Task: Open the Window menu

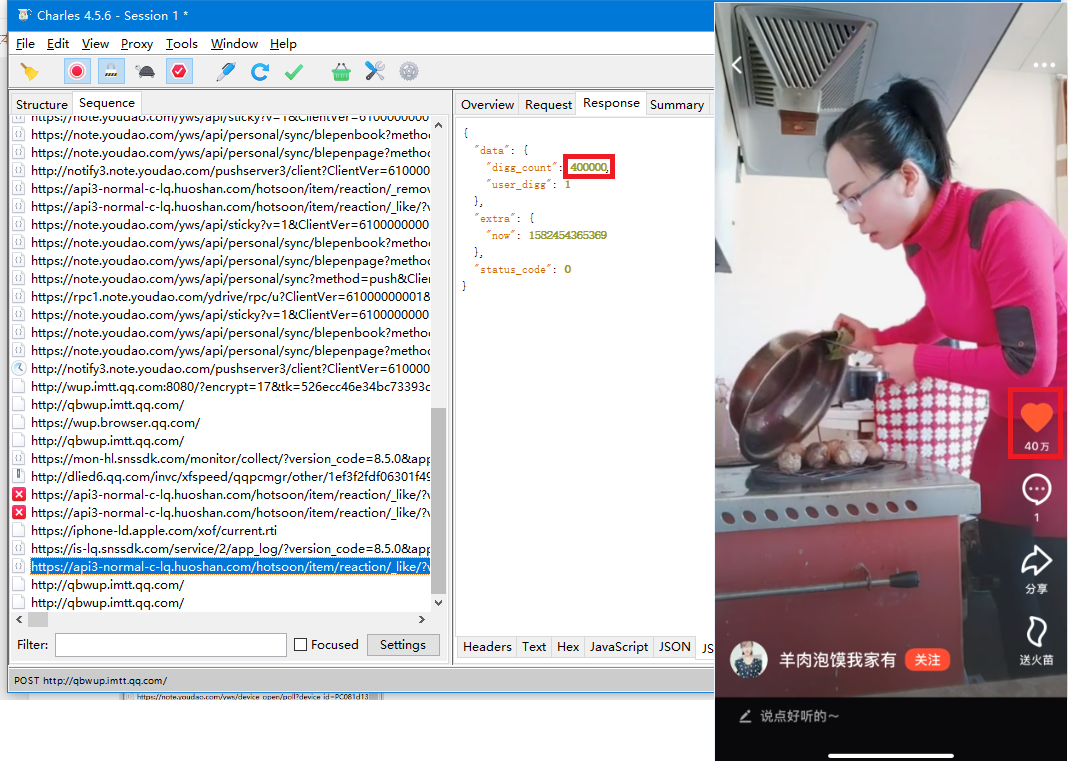Action: [234, 44]
